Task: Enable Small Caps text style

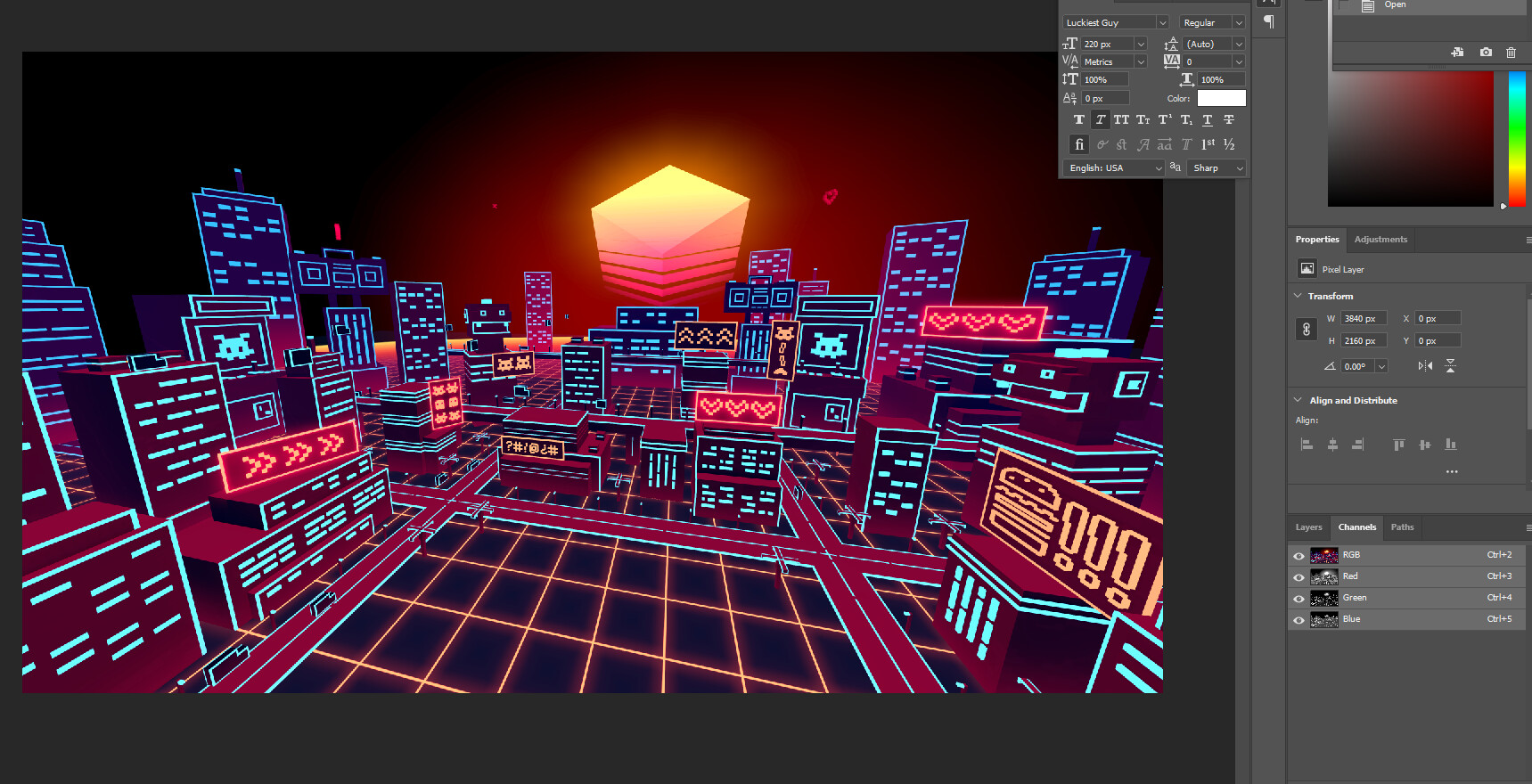Action: [x=1143, y=119]
